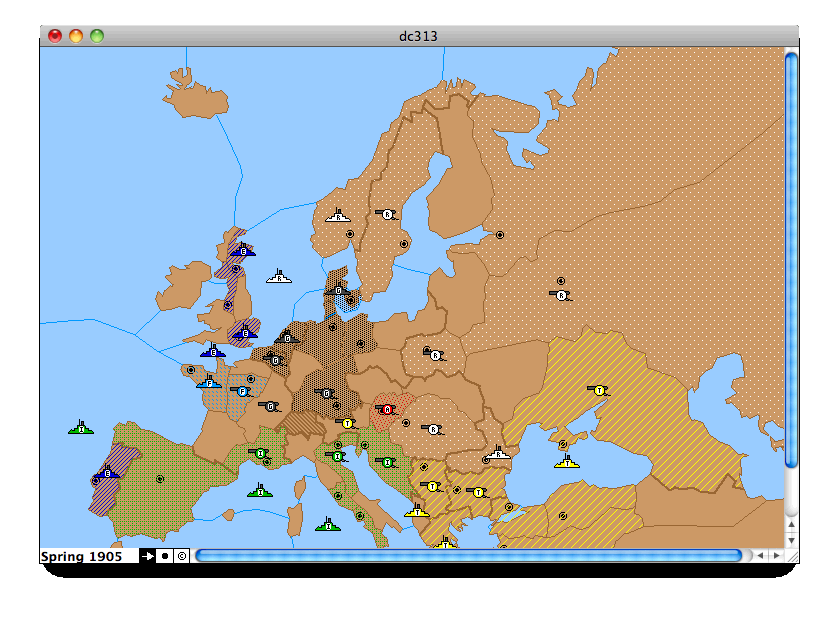The height and width of the screenshot is (618, 839).
Task: Click the scroll left arrow
Action: click(760, 556)
